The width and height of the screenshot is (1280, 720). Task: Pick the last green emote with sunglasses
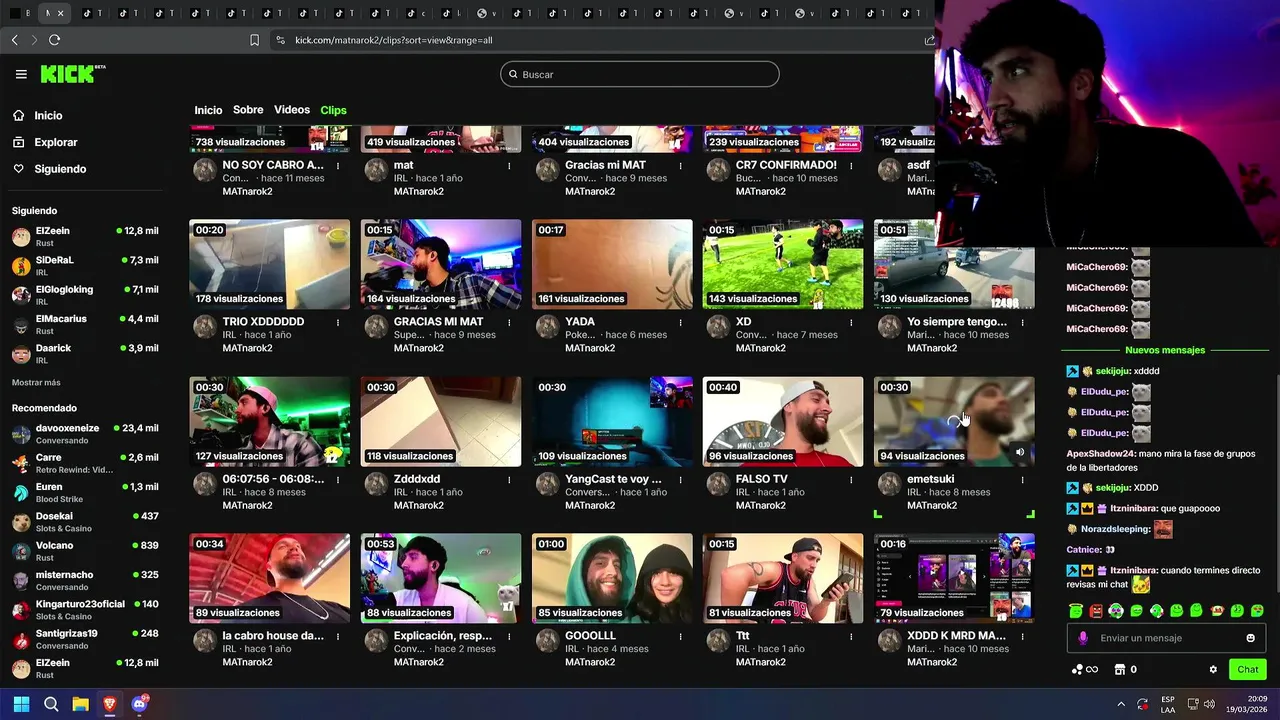pyautogui.click(x=1257, y=610)
